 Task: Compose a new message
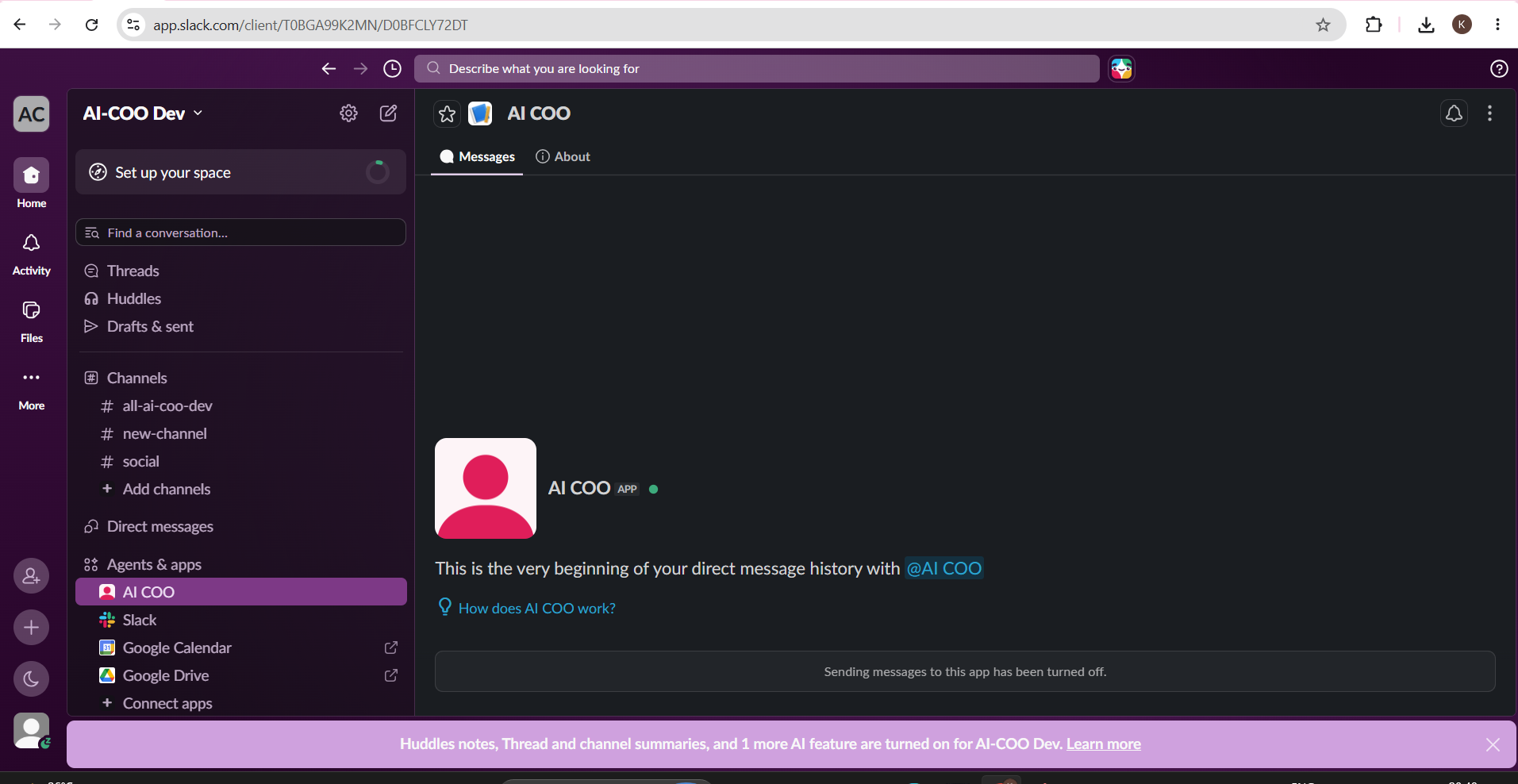[388, 113]
